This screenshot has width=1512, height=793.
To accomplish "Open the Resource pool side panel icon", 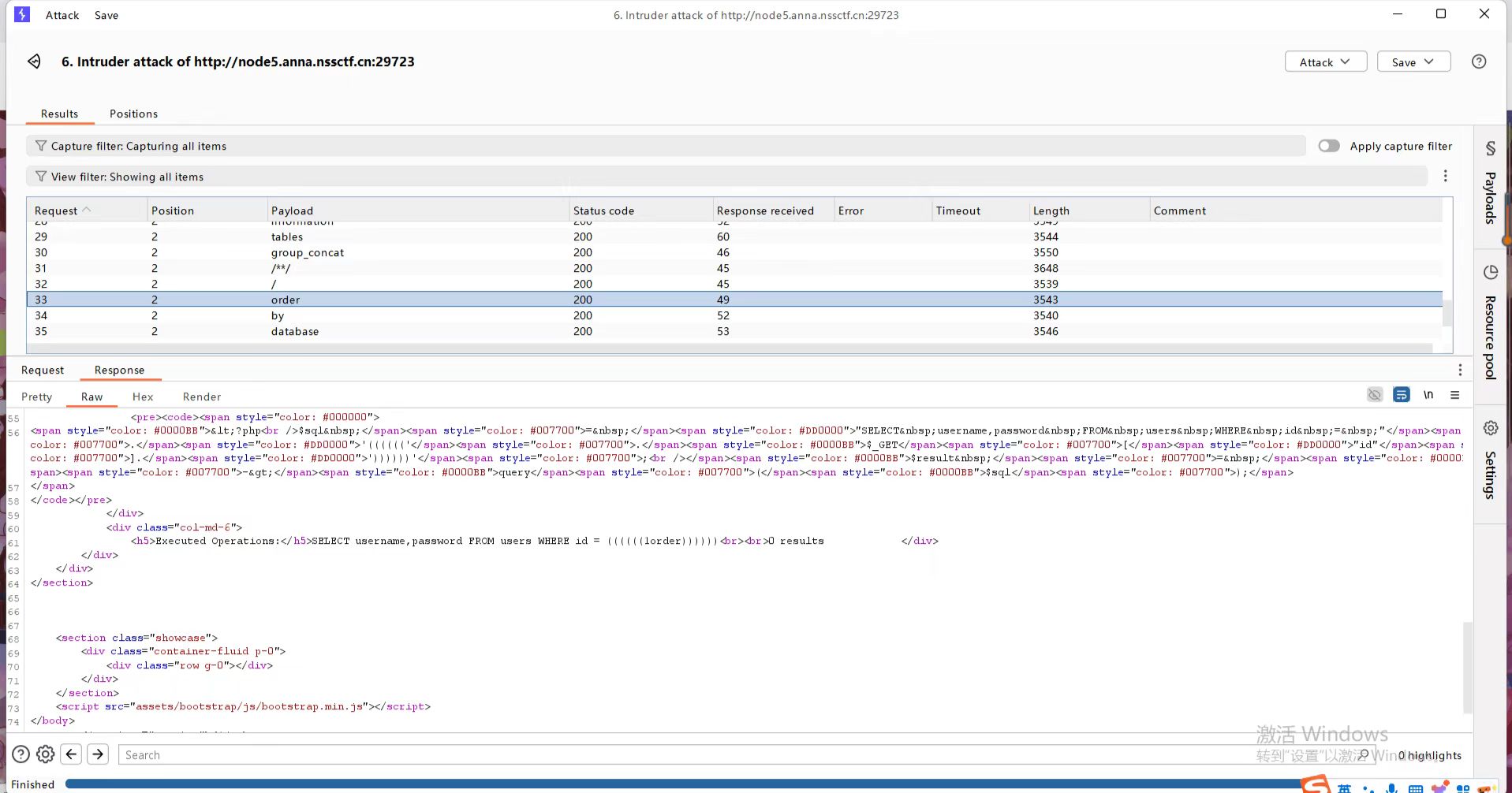I will point(1490,272).
